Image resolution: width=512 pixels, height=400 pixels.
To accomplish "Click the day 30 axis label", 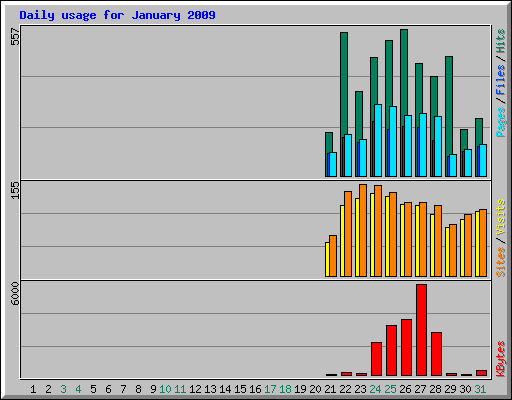I will [x=465, y=389].
